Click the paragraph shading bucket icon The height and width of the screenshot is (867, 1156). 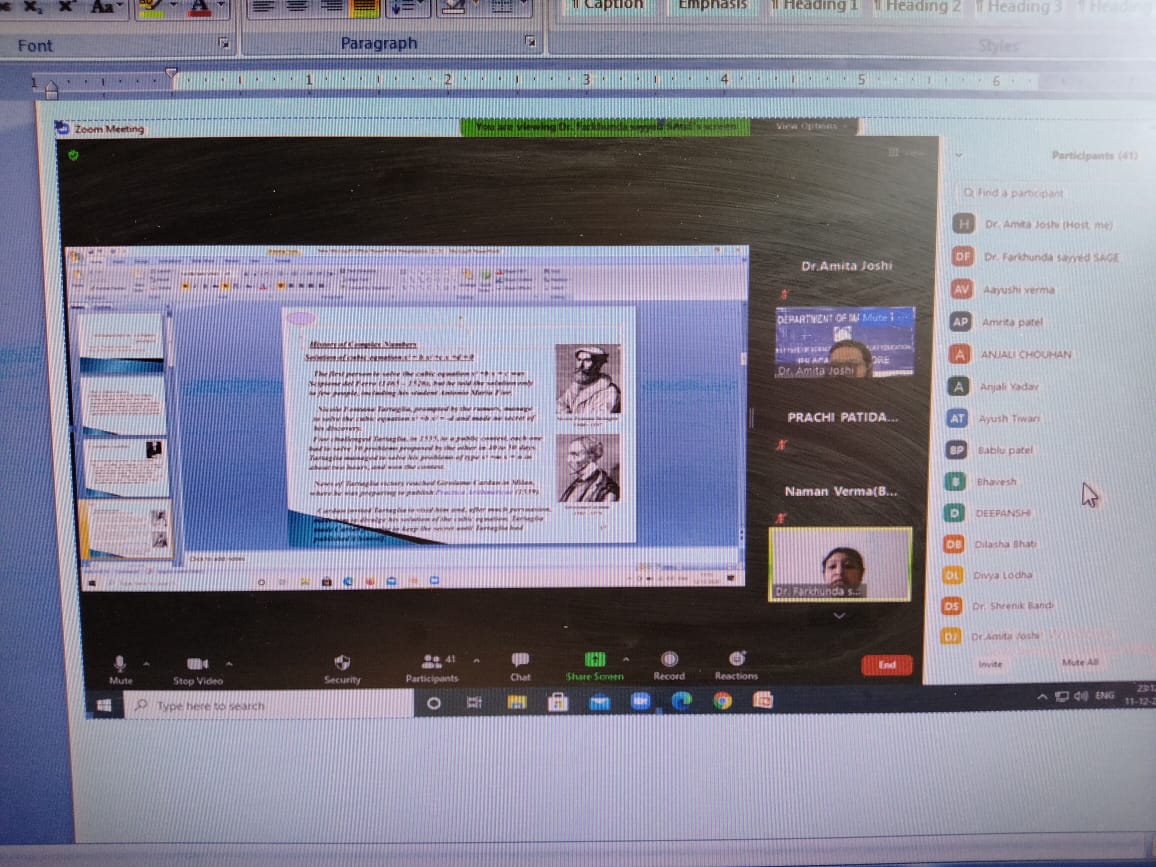(x=454, y=7)
